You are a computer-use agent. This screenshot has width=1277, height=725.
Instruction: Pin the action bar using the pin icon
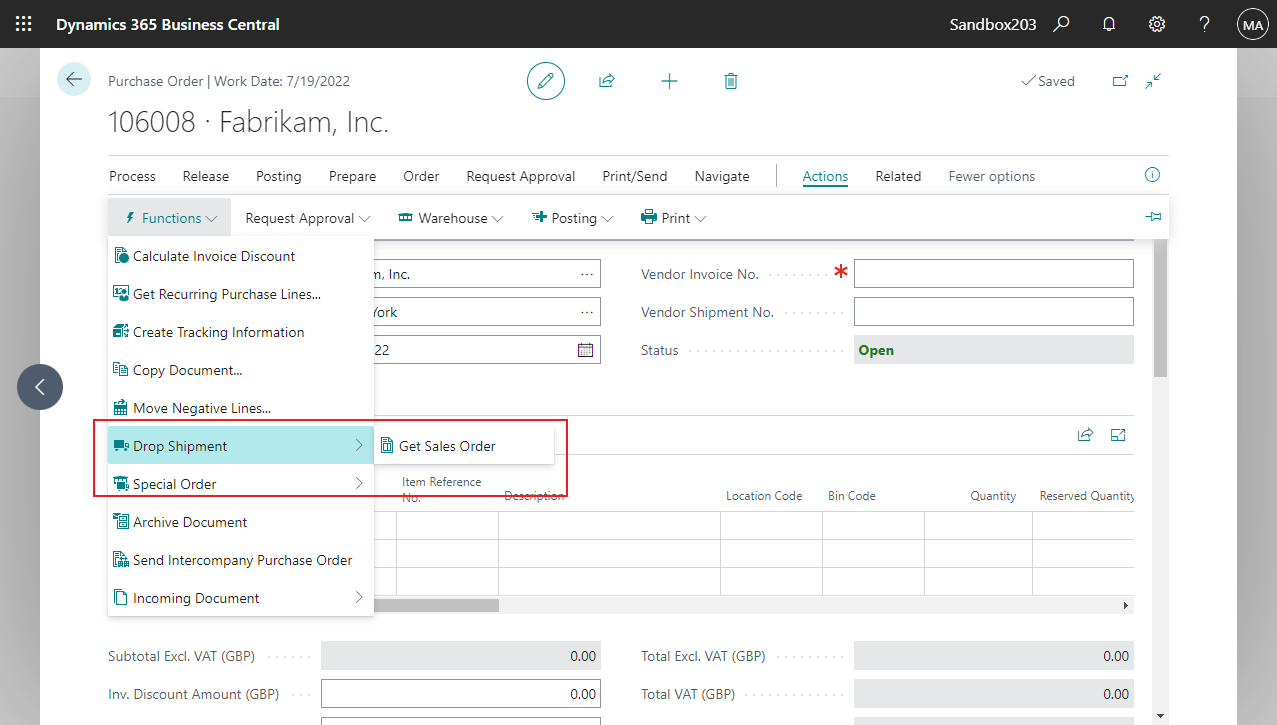[x=1153, y=216]
